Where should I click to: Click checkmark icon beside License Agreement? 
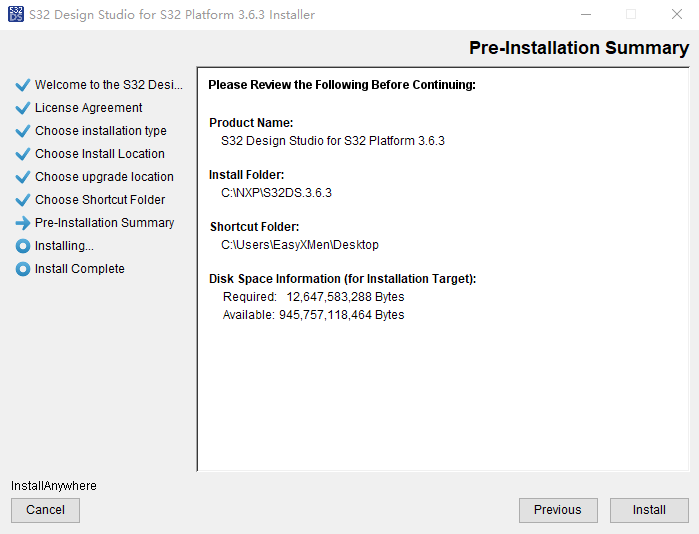point(23,108)
